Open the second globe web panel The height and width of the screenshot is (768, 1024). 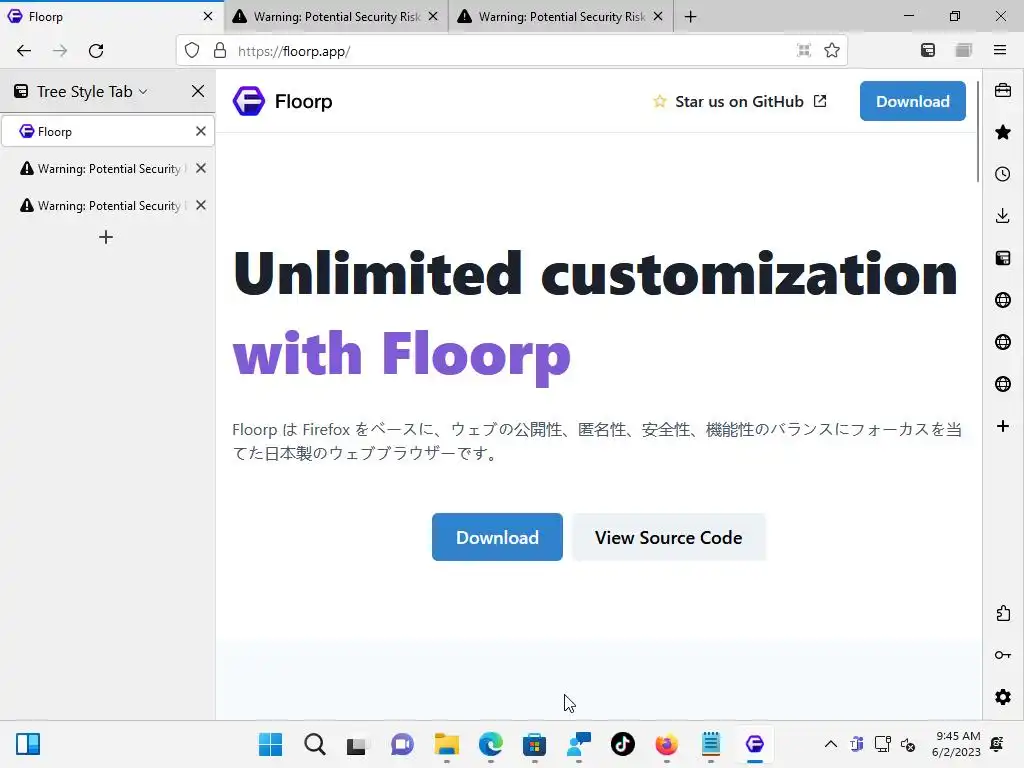coord(1003,342)
